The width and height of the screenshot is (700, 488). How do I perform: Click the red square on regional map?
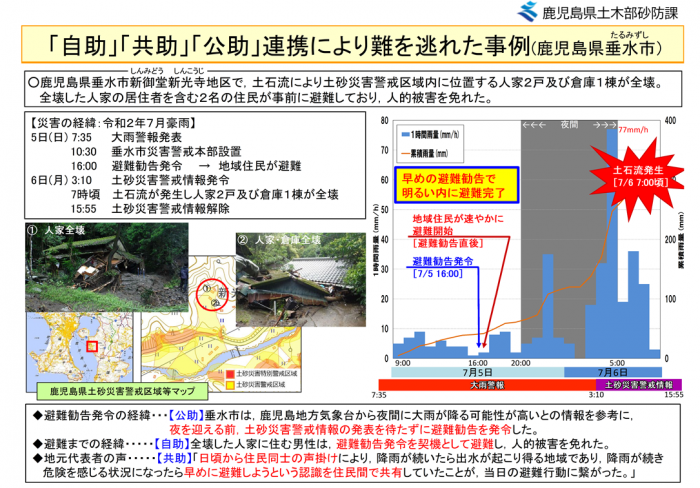(x=92, y=347)
